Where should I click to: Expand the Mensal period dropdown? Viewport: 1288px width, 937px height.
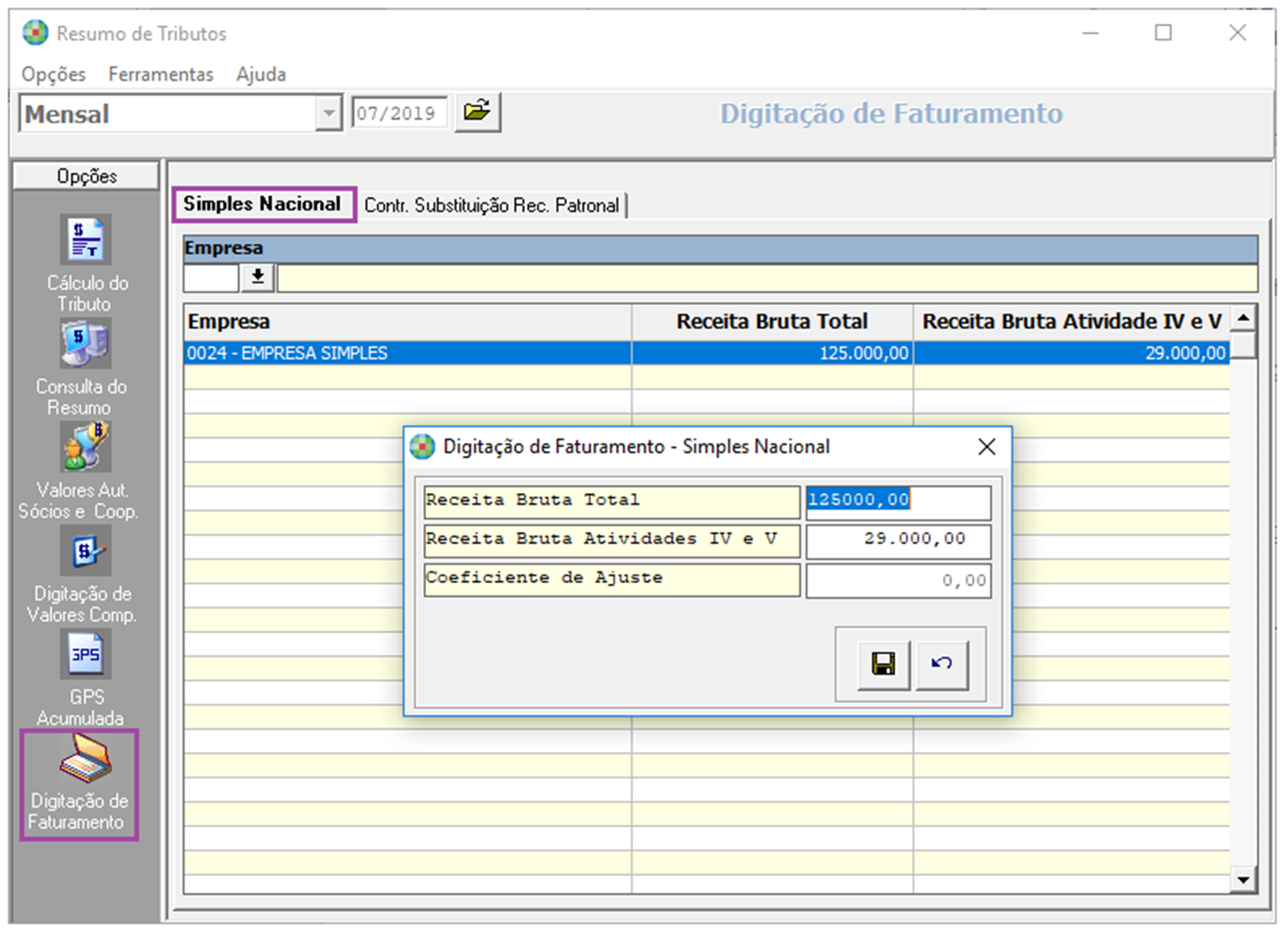click(328, 114)
